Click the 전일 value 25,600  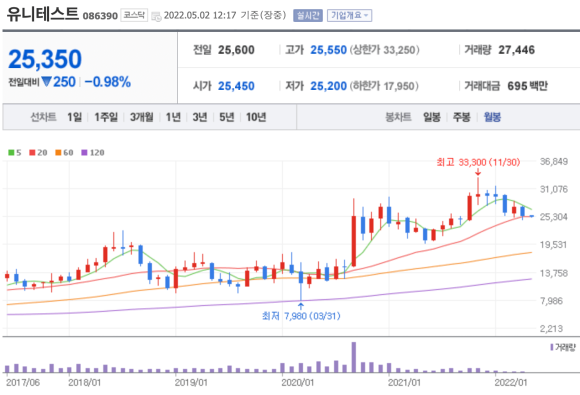coord(236,50)
